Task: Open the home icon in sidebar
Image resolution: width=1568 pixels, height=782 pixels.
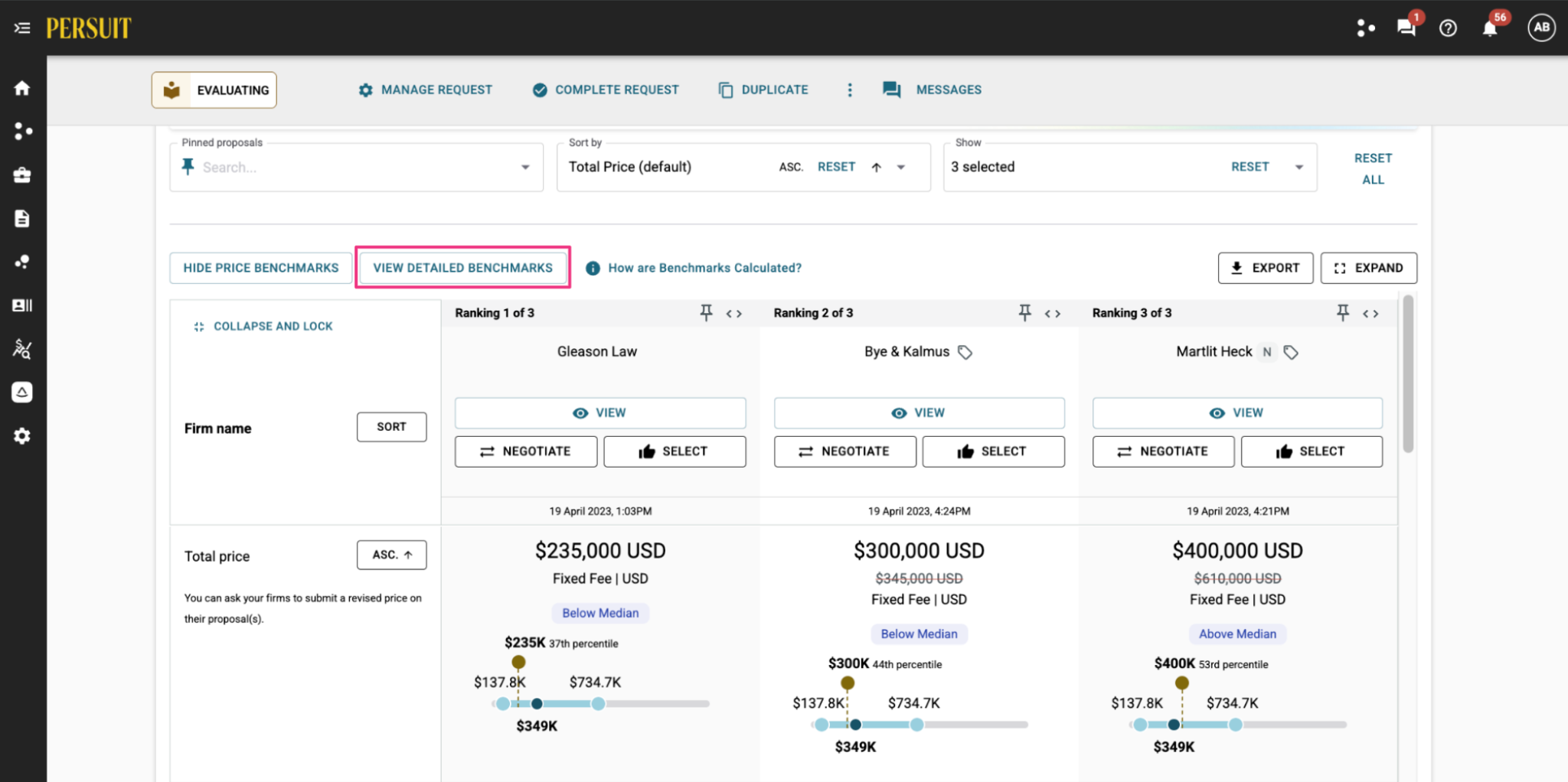Action: click(x=22, y=88)
